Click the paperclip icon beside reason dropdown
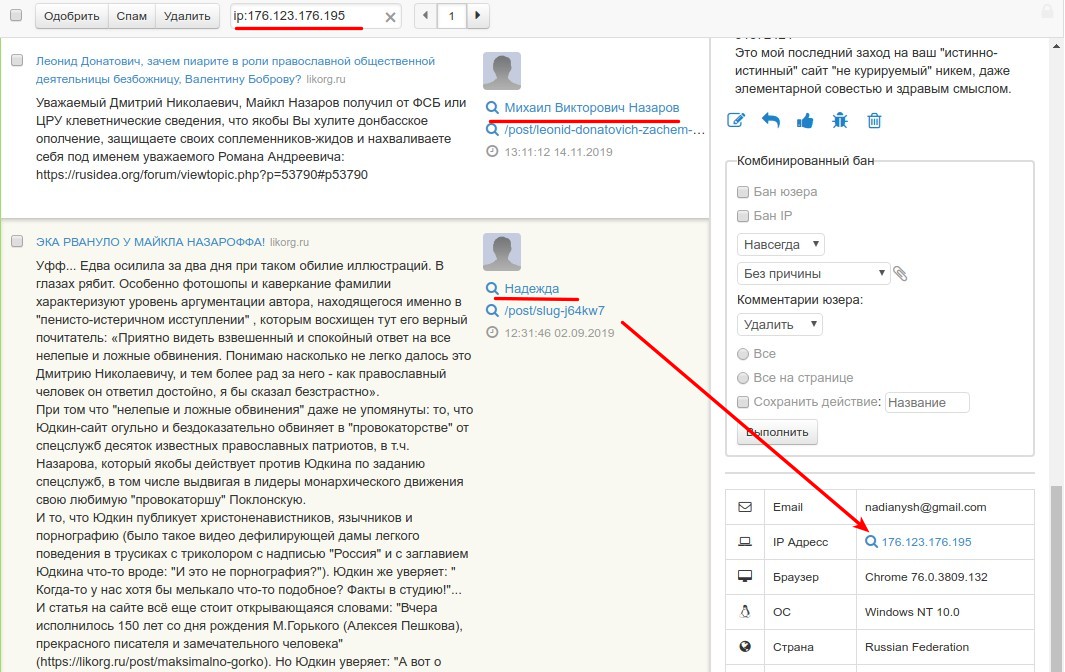Viewport: 1065px width, 672px height. click(x=900, y=274)
